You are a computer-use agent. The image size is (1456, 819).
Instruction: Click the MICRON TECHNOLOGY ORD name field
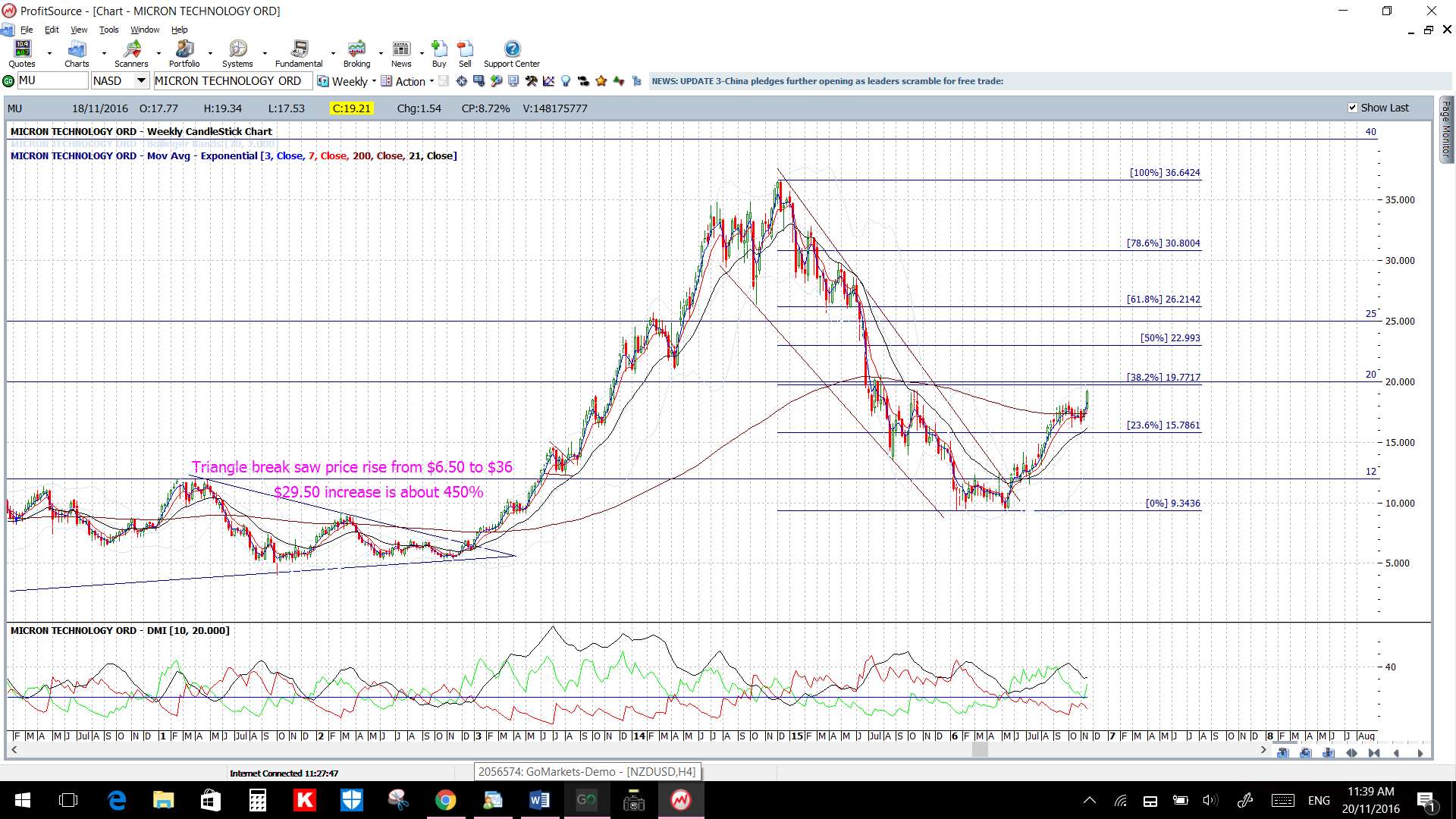232,80
